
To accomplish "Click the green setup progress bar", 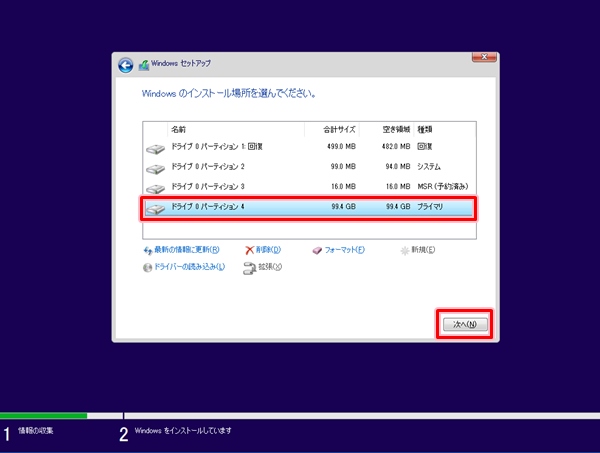I will tap(43, 416).
